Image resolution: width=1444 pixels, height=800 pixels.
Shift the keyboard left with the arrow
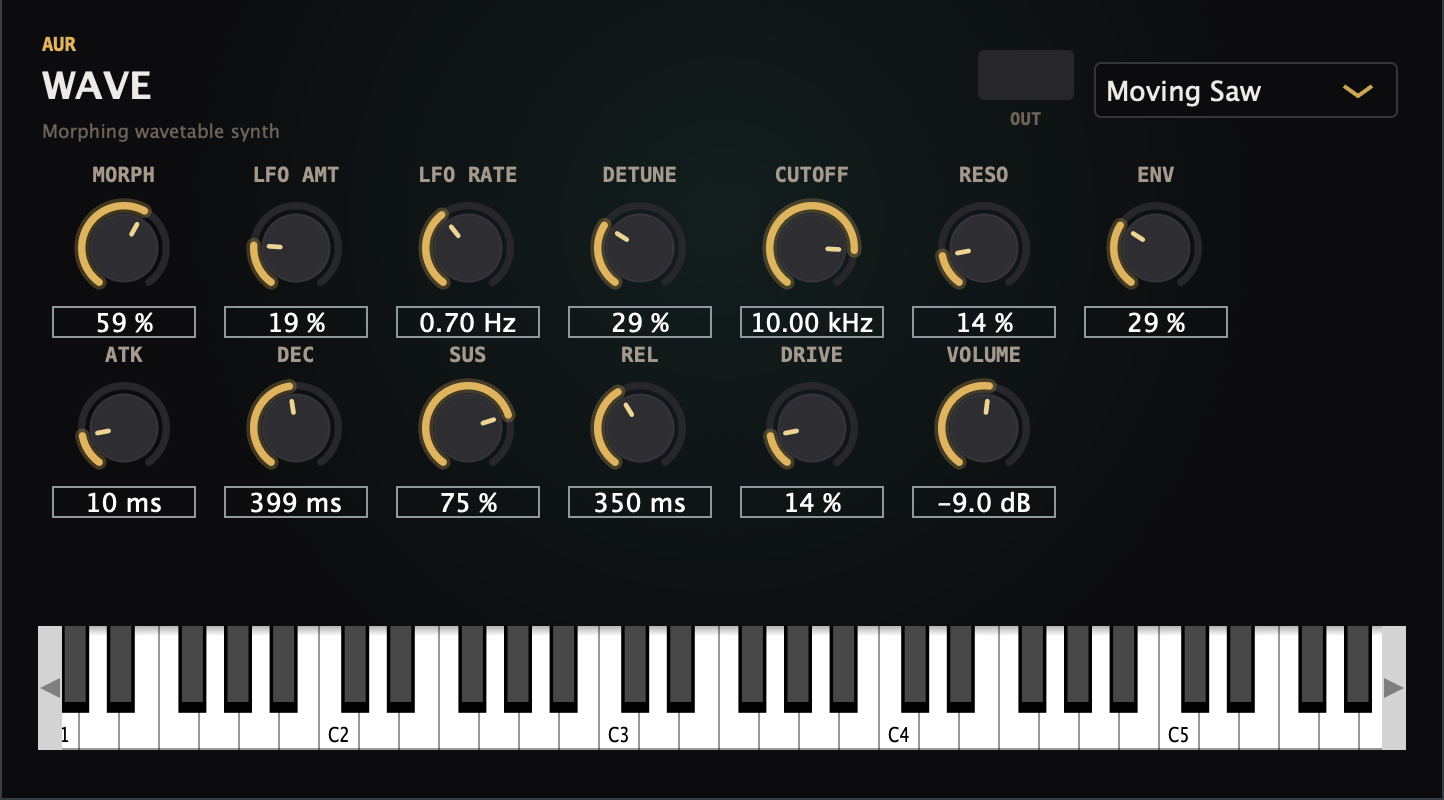coord(50,688)
